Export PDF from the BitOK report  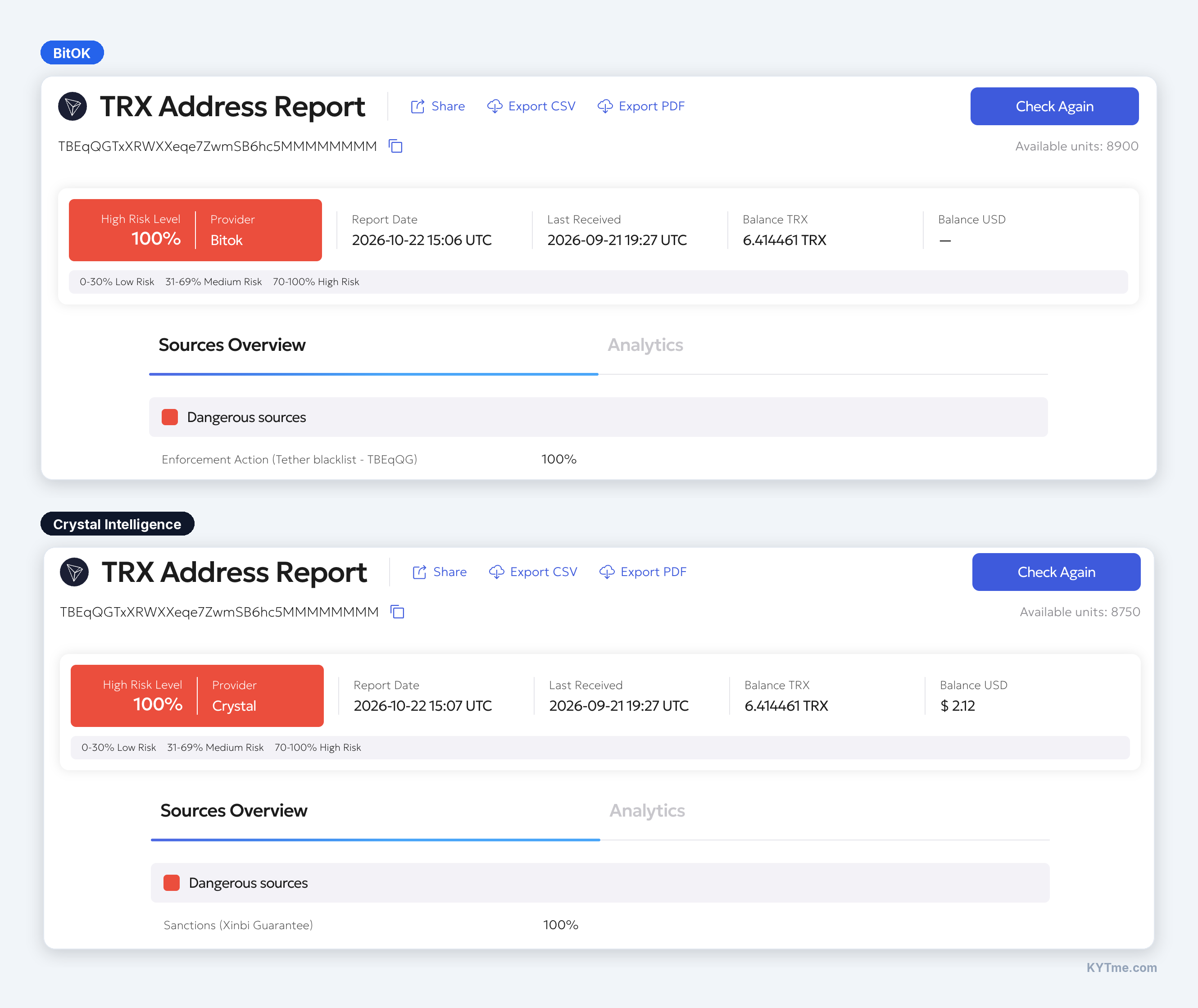pos(641,106)
